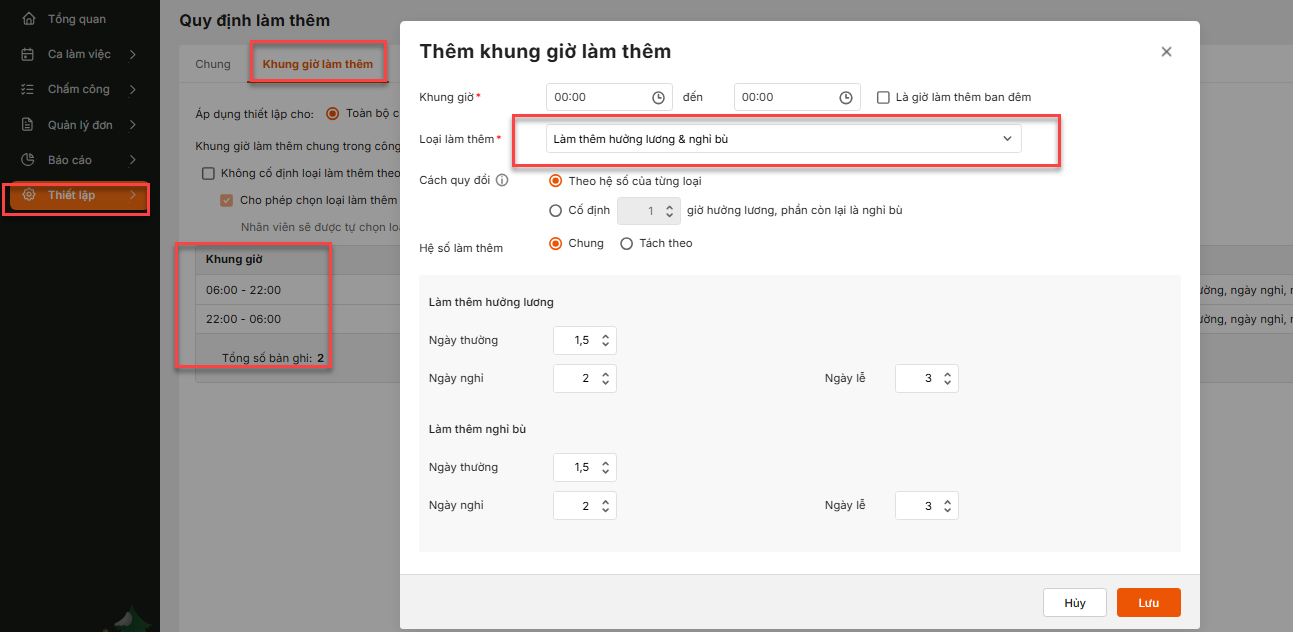Switch to the Chung tab

click(x=213, y=64)
